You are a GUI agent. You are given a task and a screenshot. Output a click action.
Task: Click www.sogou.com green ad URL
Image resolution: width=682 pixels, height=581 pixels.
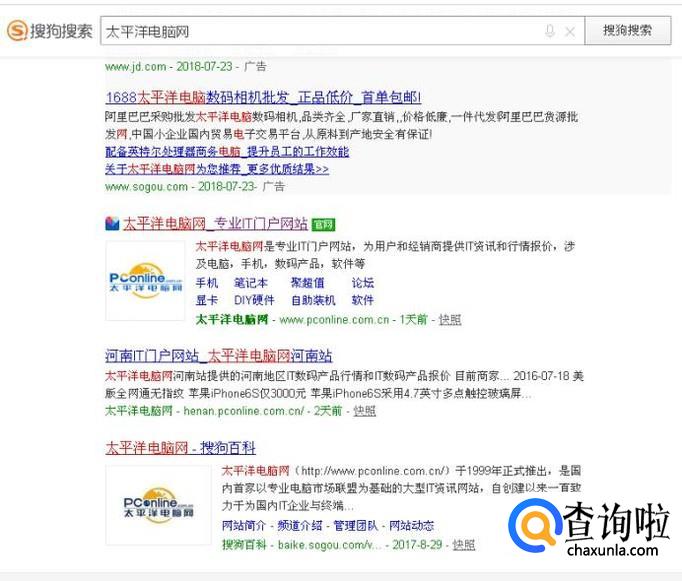146,187
